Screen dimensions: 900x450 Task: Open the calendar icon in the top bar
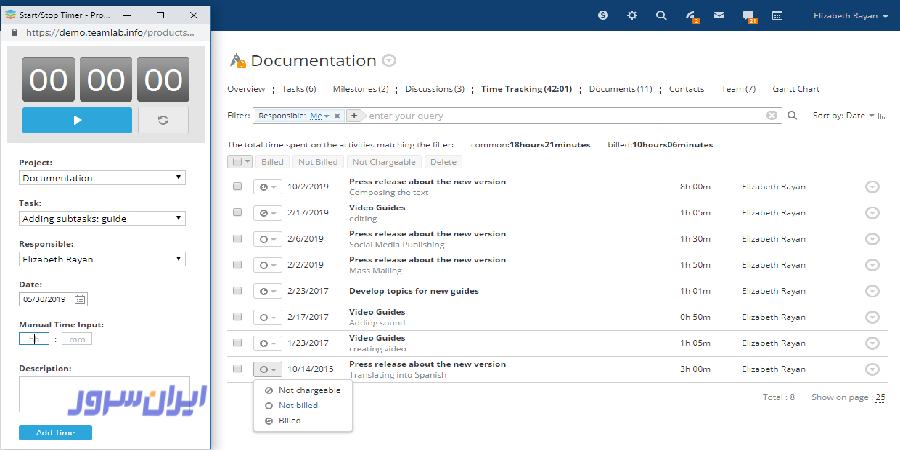(777, 15)
